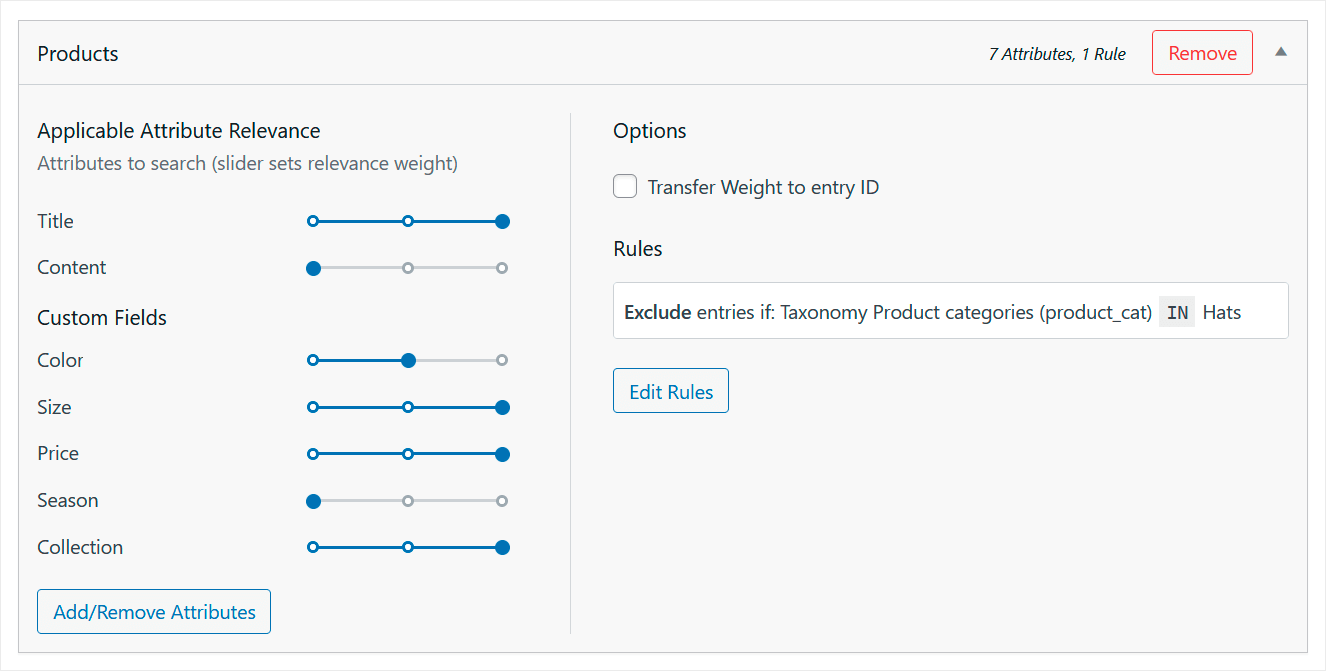This screenshot has width=1326, height=671.
Task: Collapse the Products panel with the triangle arrow
Action: pos(1281,52)
